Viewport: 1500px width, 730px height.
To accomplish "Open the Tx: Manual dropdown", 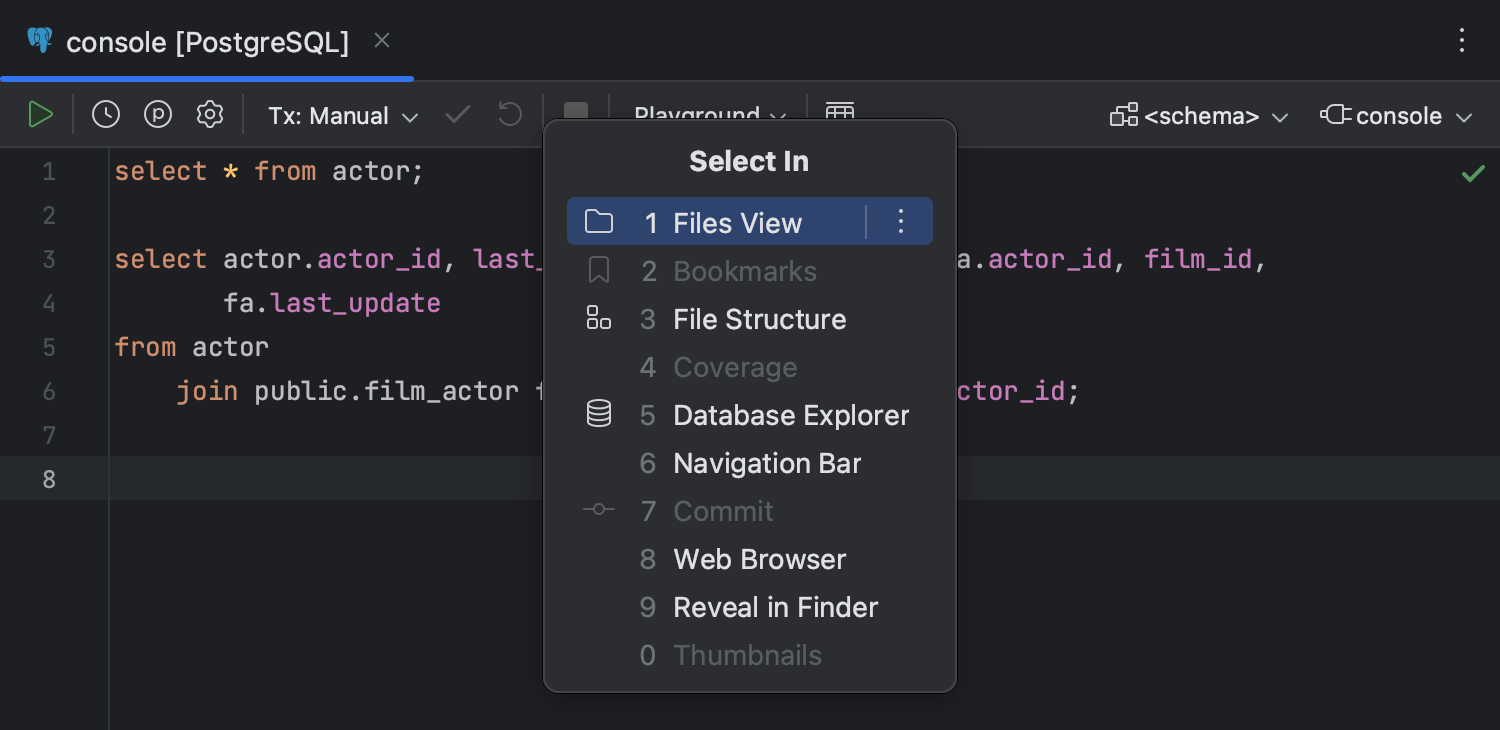I will pos(342,115).
